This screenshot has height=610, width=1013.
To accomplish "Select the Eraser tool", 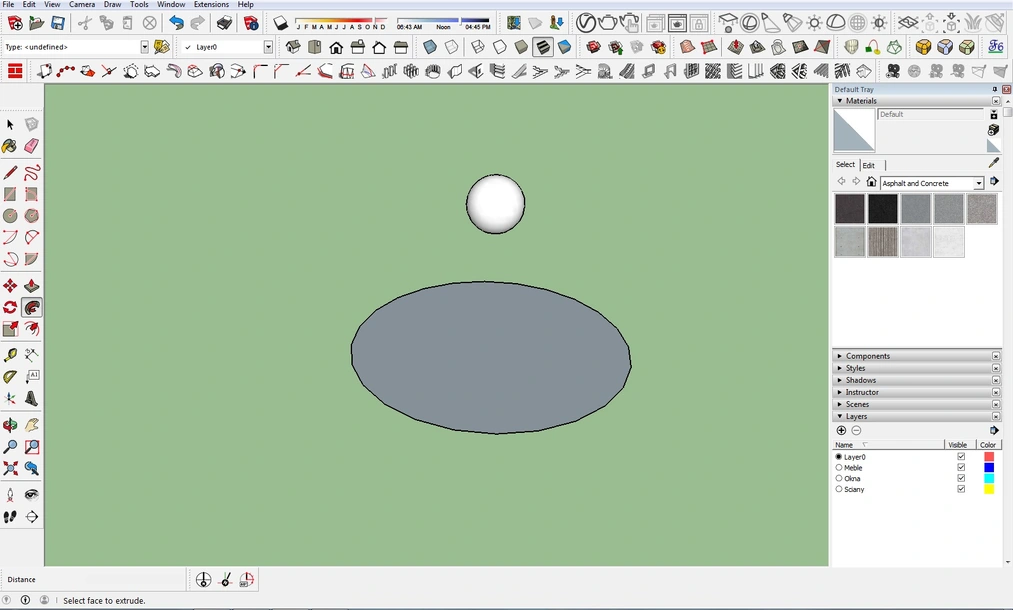I will [x=31, y=146].
